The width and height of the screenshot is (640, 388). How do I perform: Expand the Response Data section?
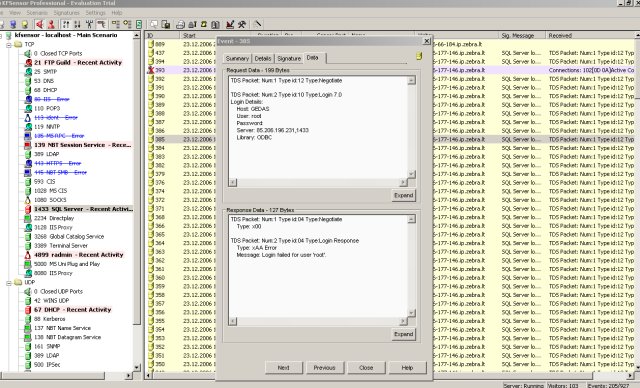tap(404, 334)
